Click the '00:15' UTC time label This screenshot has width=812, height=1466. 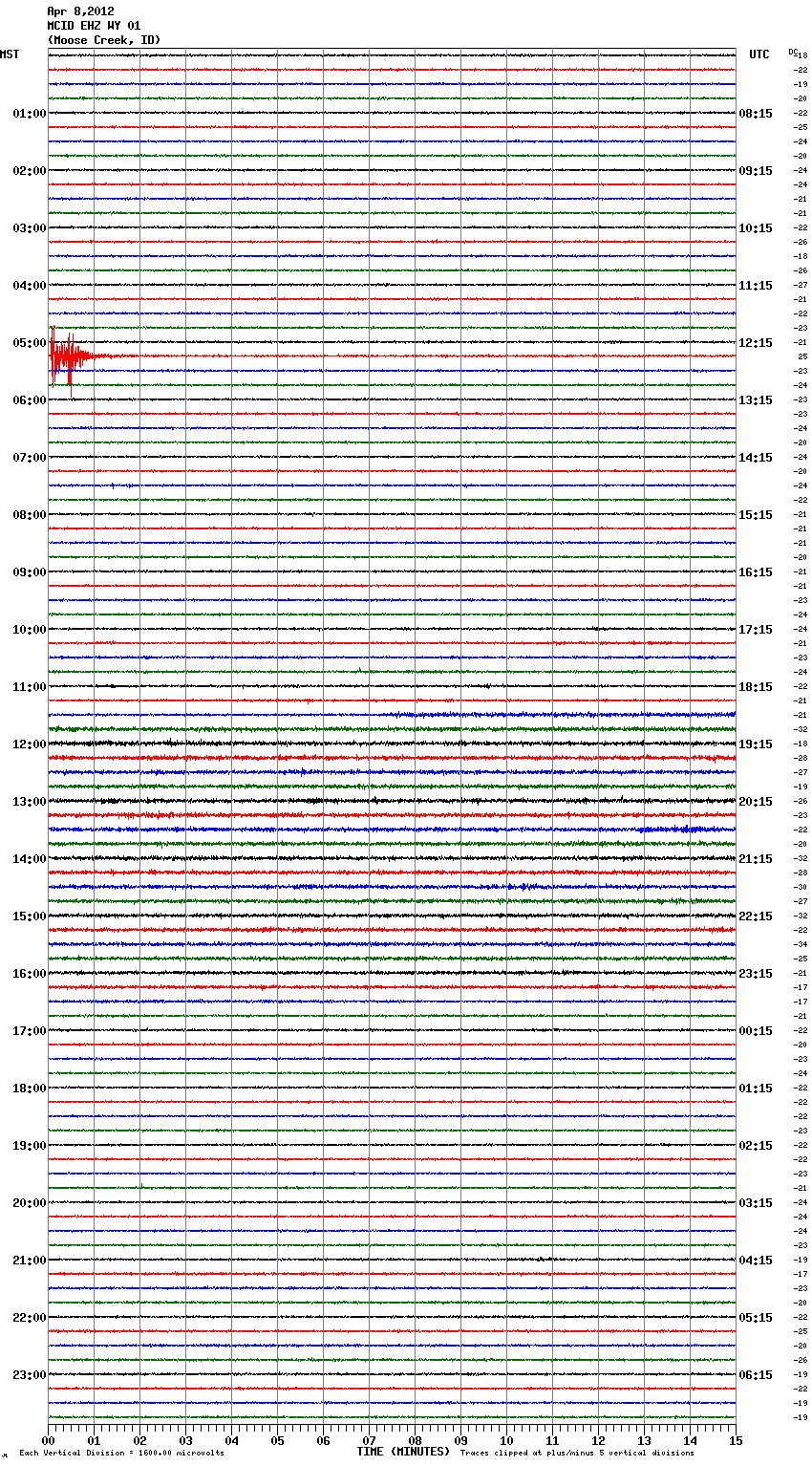click(x=756, y=1031)
